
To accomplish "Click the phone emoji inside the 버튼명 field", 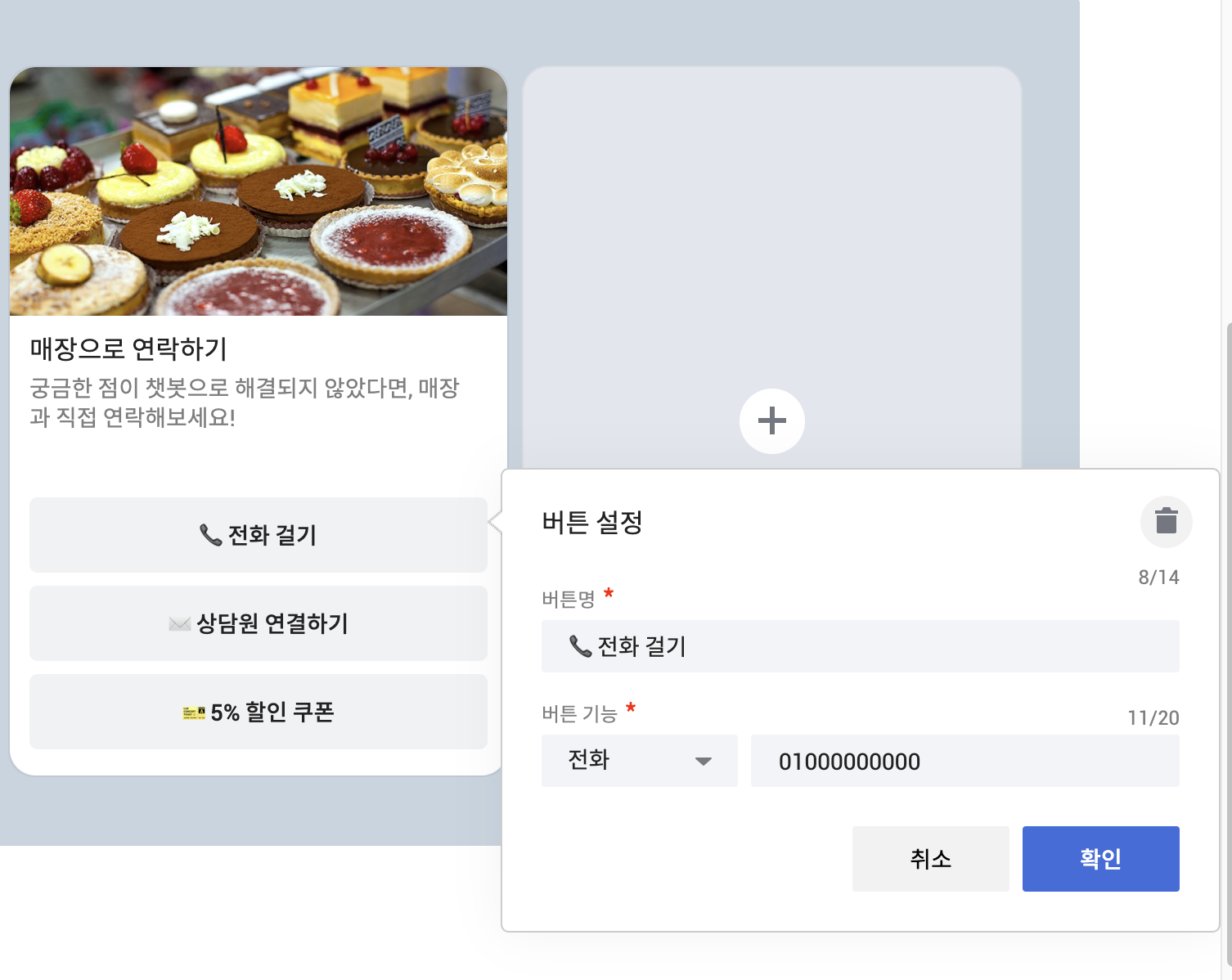I will [x=580, y=646].
